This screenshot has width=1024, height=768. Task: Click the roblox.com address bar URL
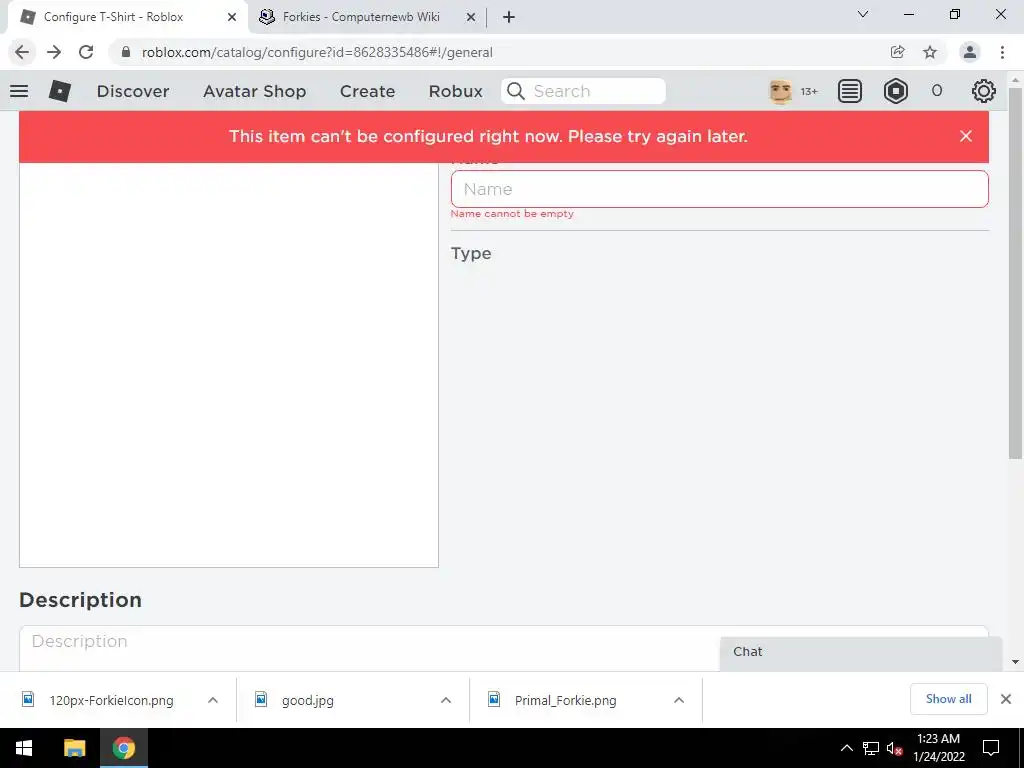(x=317, y=52)
